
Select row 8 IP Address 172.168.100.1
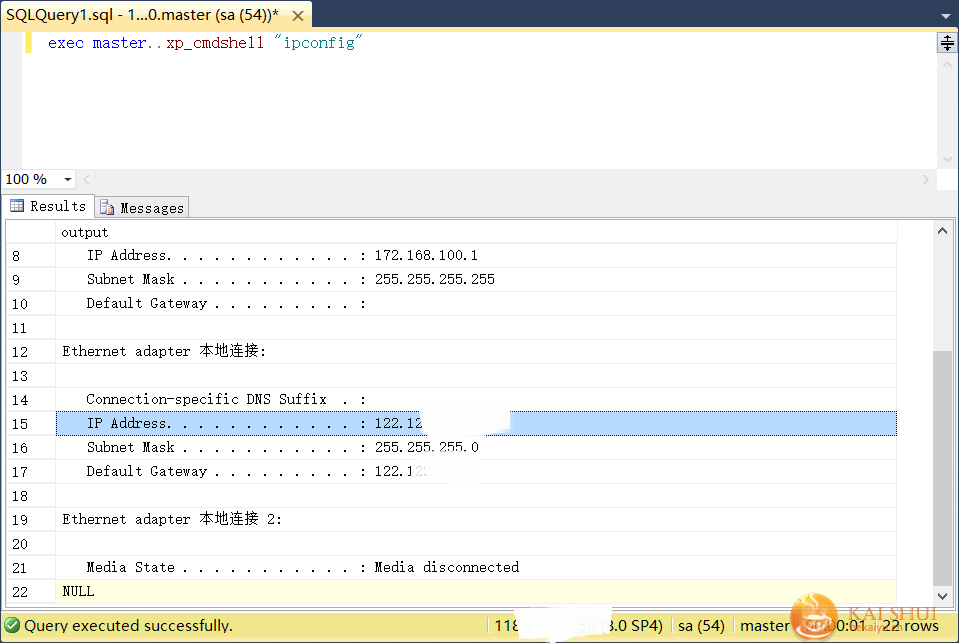pyautogui.click(x=476, y=255)
